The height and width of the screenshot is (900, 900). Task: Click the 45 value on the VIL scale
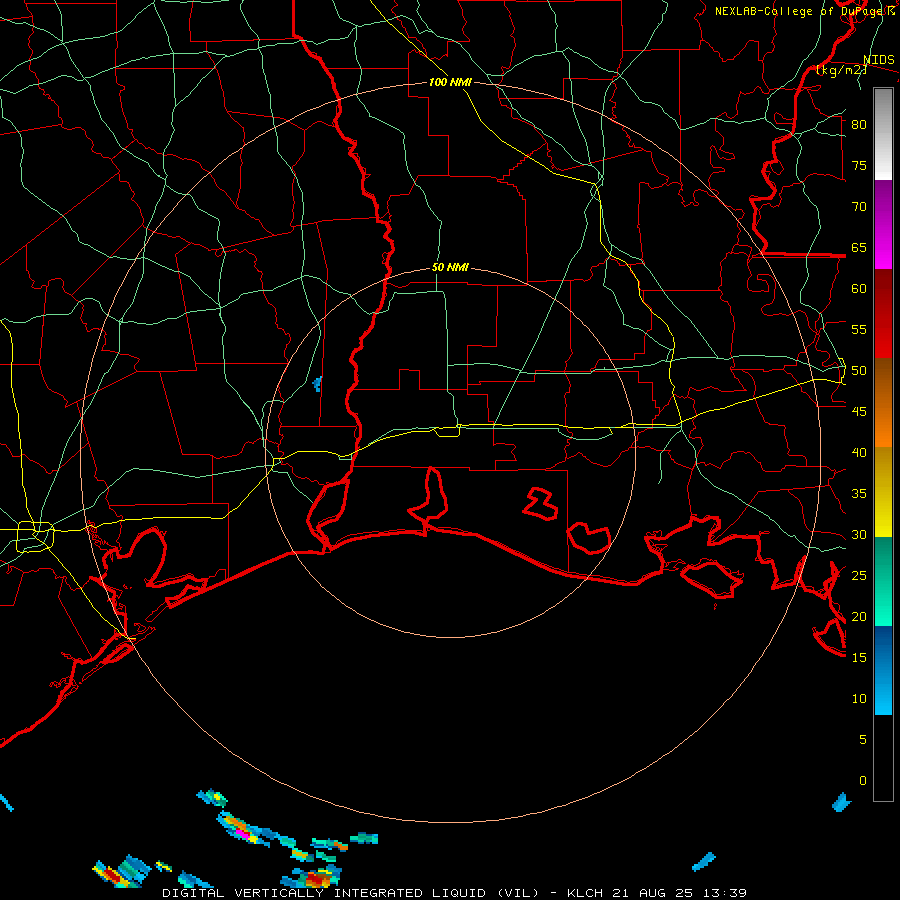859,412
